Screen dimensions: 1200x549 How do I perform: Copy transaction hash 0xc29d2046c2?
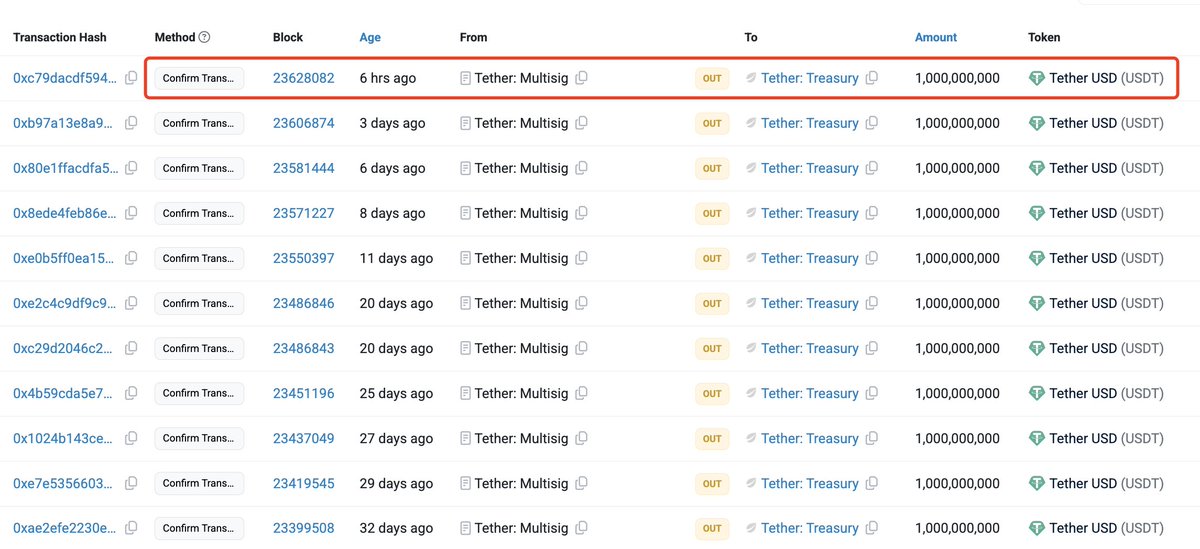[x=131, y=348]
